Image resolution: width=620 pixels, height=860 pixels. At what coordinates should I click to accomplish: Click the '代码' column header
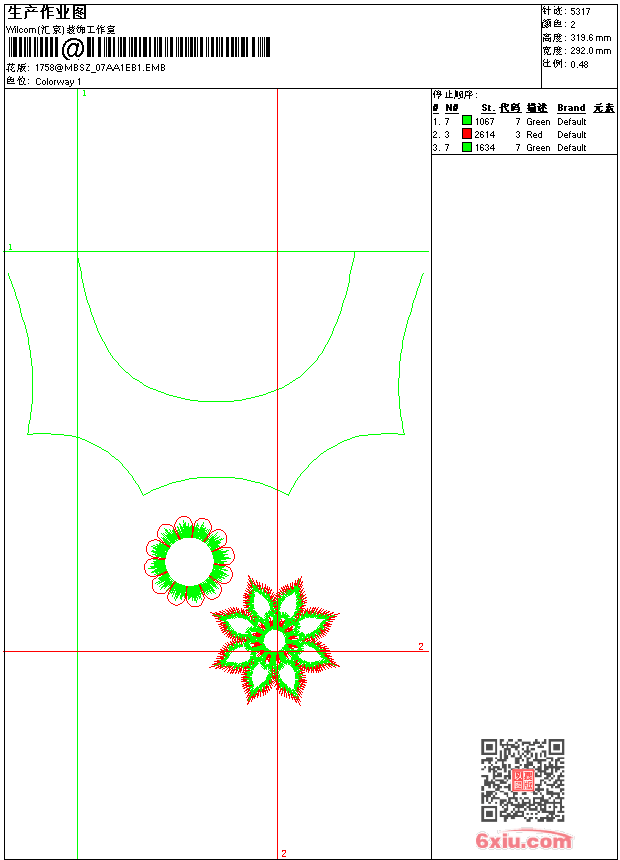tap(510, 108)
